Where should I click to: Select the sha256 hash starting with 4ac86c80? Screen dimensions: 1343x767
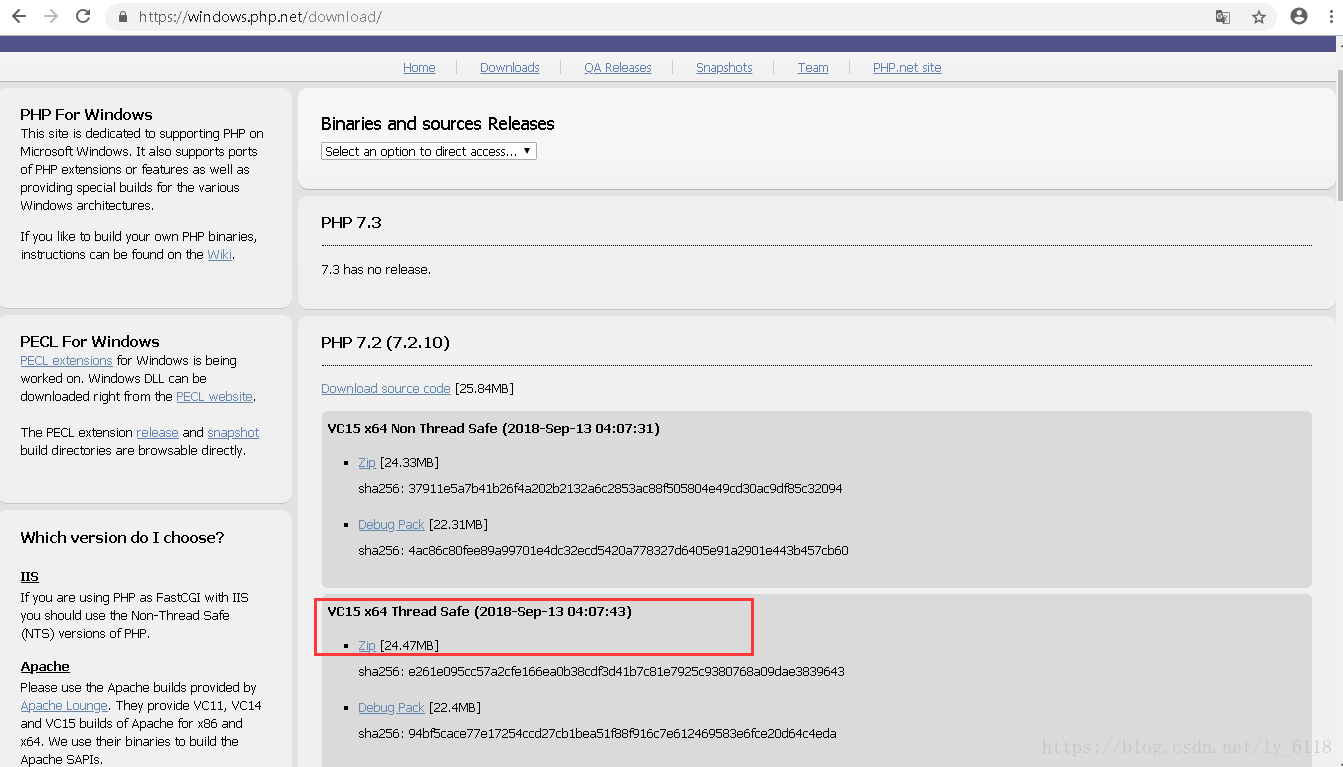point(626,551)
